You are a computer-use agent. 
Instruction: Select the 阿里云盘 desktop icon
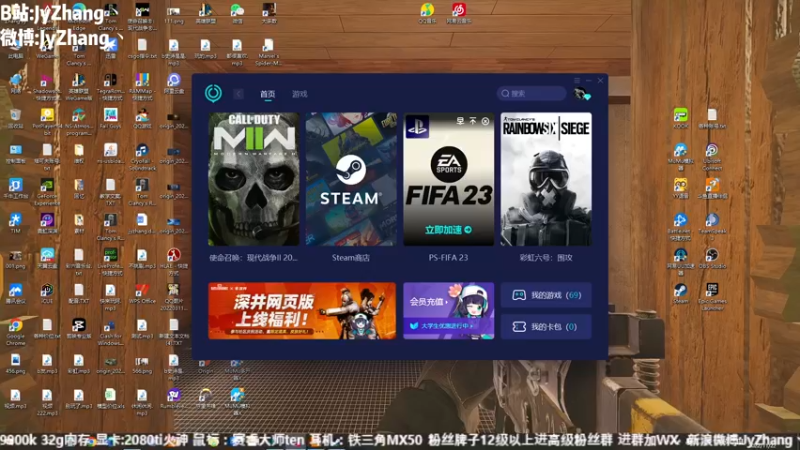click(x=173, y=83)
